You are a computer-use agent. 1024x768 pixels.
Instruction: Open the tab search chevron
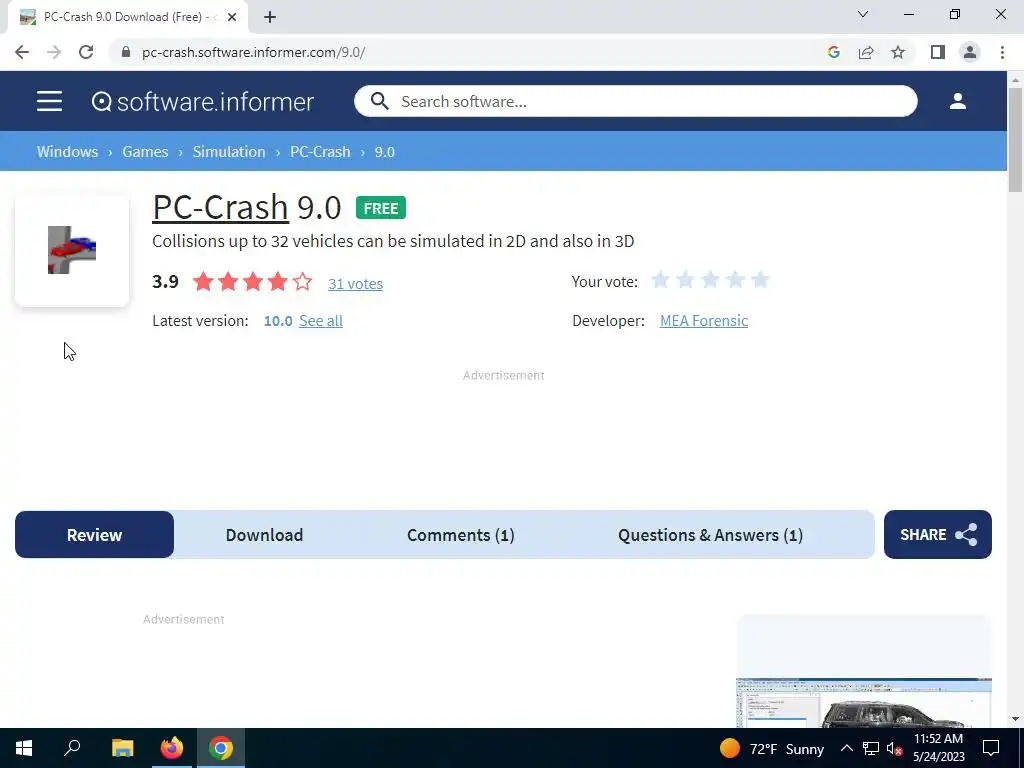click(x=863, y=14)
